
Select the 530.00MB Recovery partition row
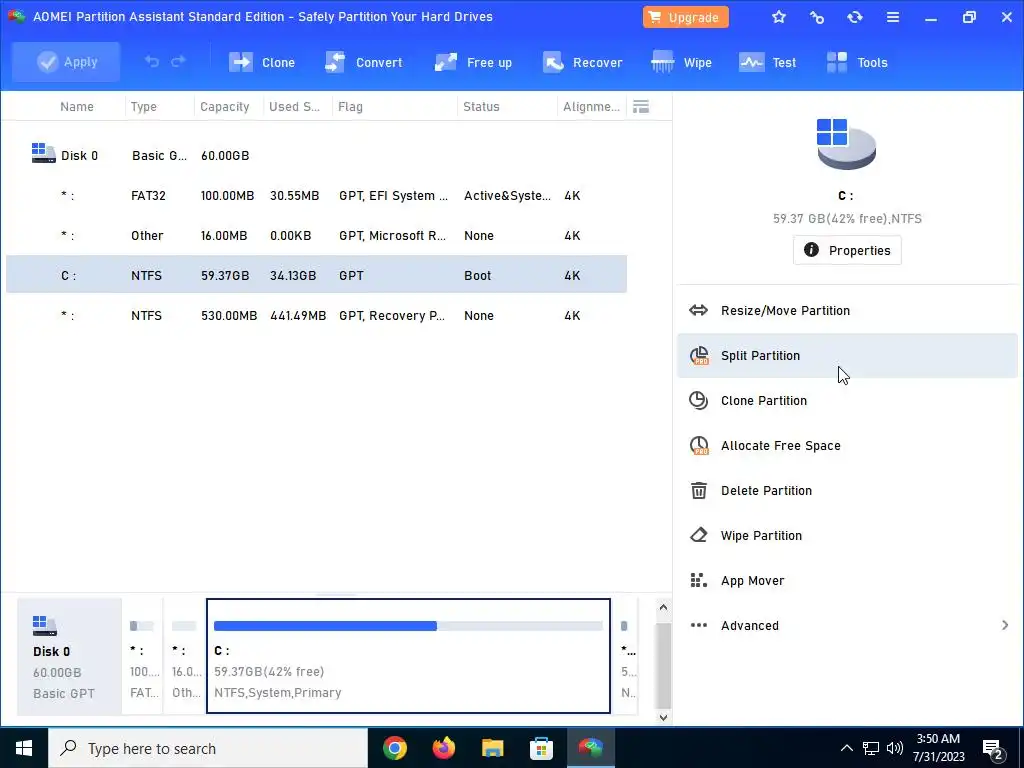(x=316, y=315)
